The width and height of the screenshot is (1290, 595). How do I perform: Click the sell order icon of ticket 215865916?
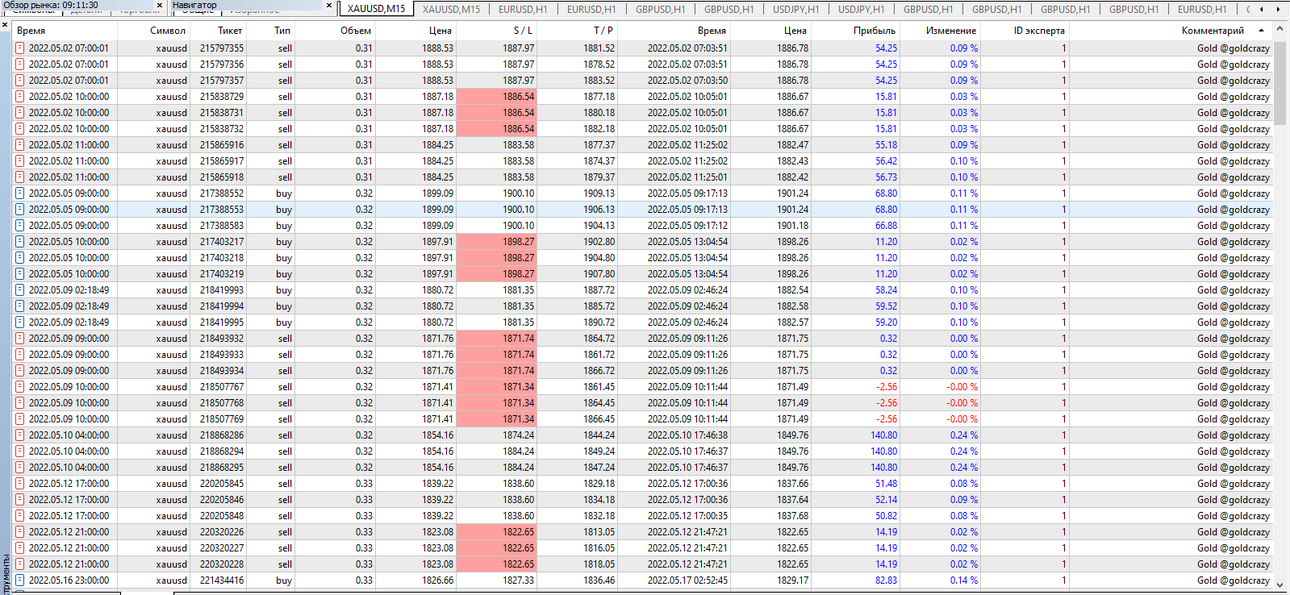coord(20,145)
